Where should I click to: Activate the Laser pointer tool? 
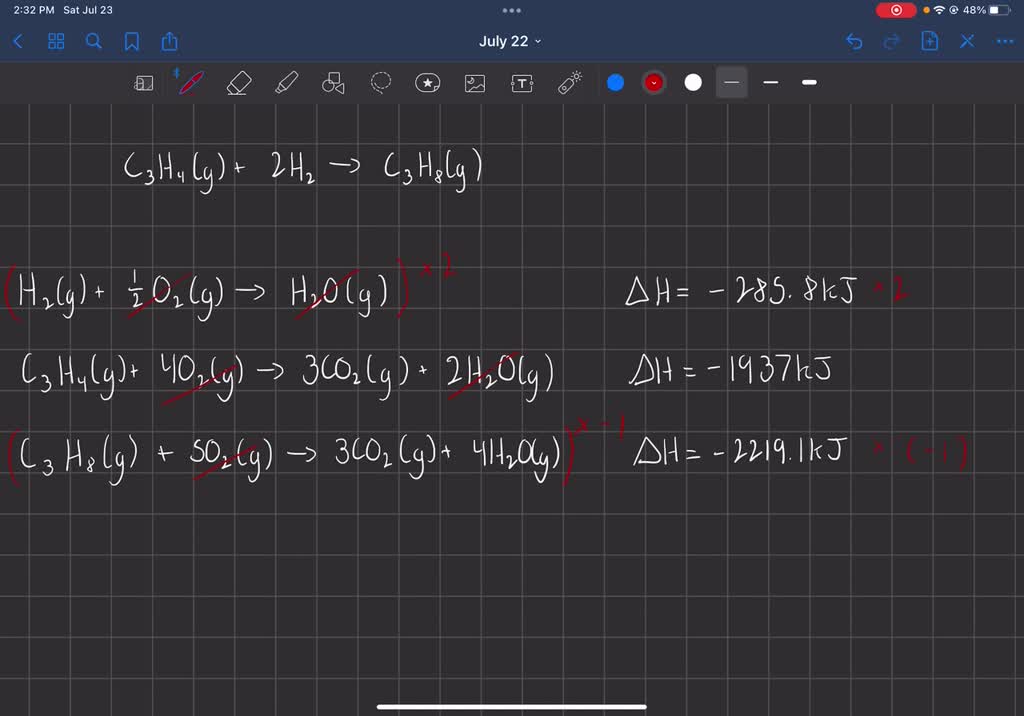coord(569,83)
